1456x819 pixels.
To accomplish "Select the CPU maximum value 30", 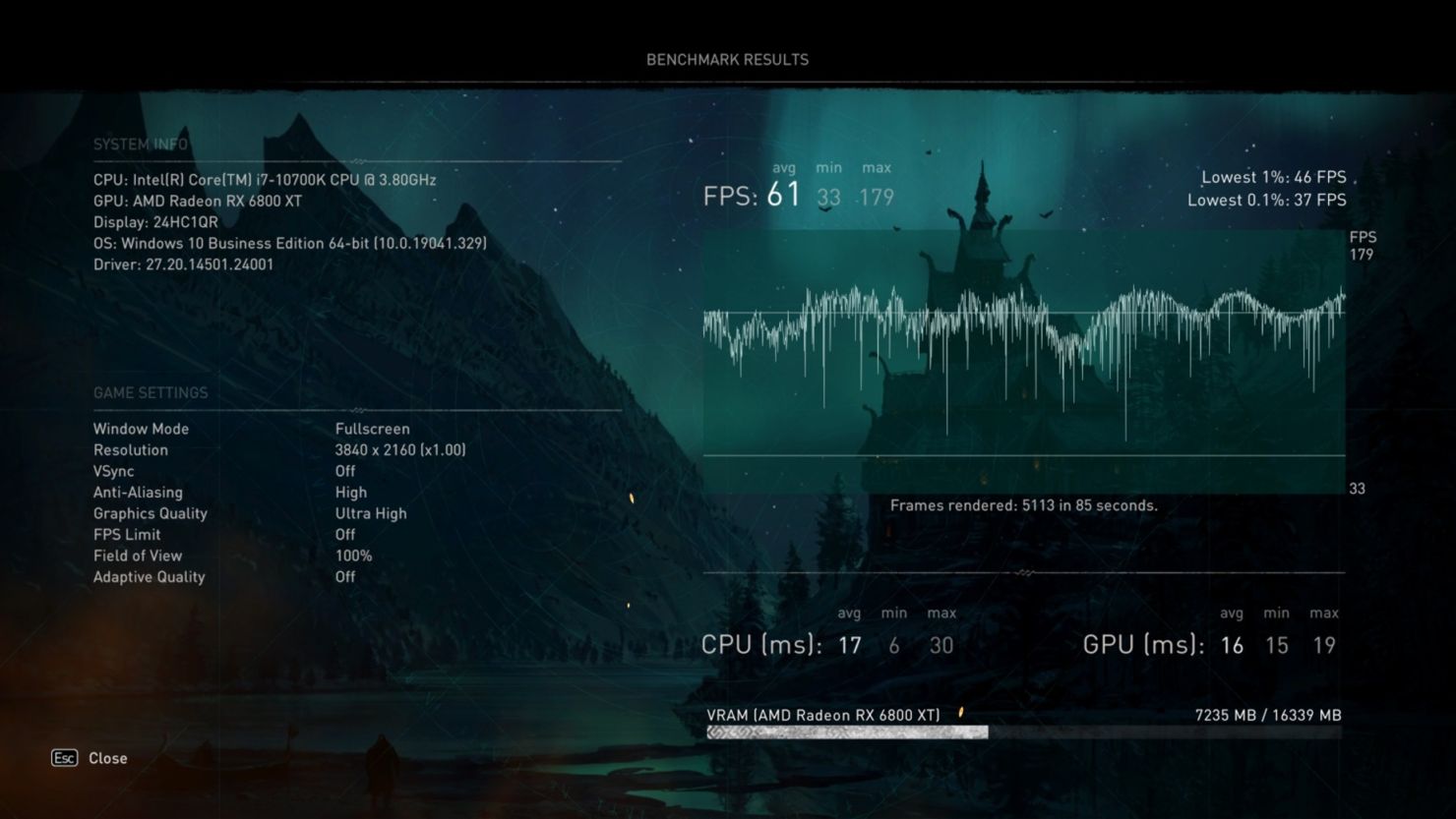I will click(941, 645).
